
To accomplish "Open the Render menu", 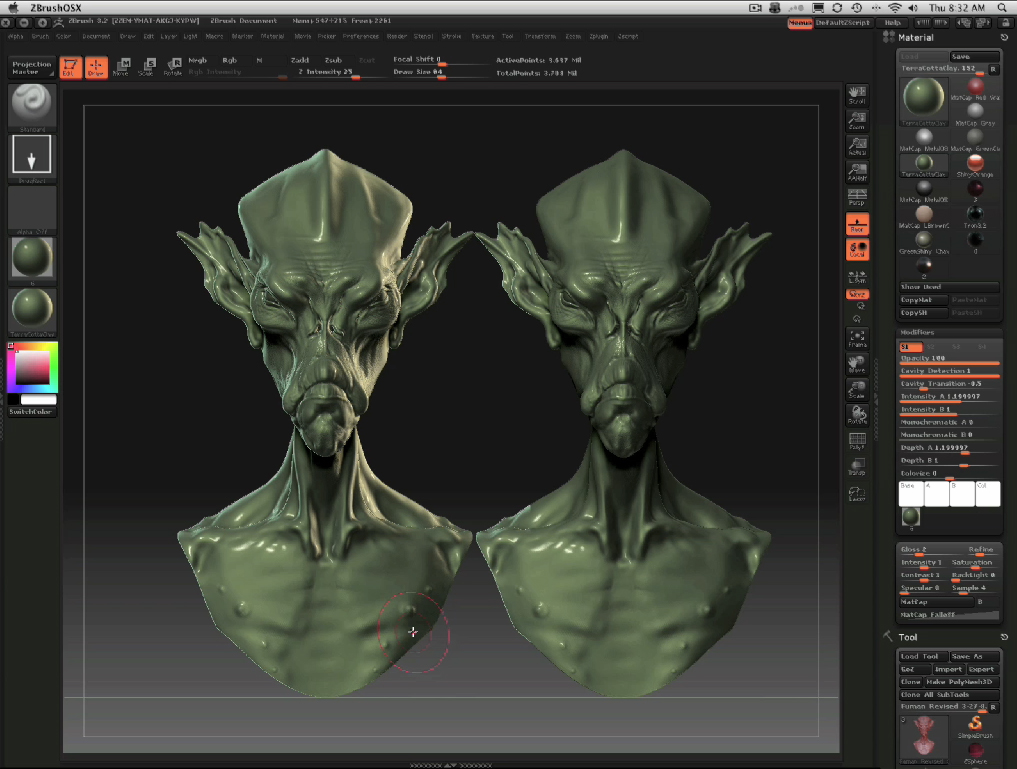I will [397, 36].
